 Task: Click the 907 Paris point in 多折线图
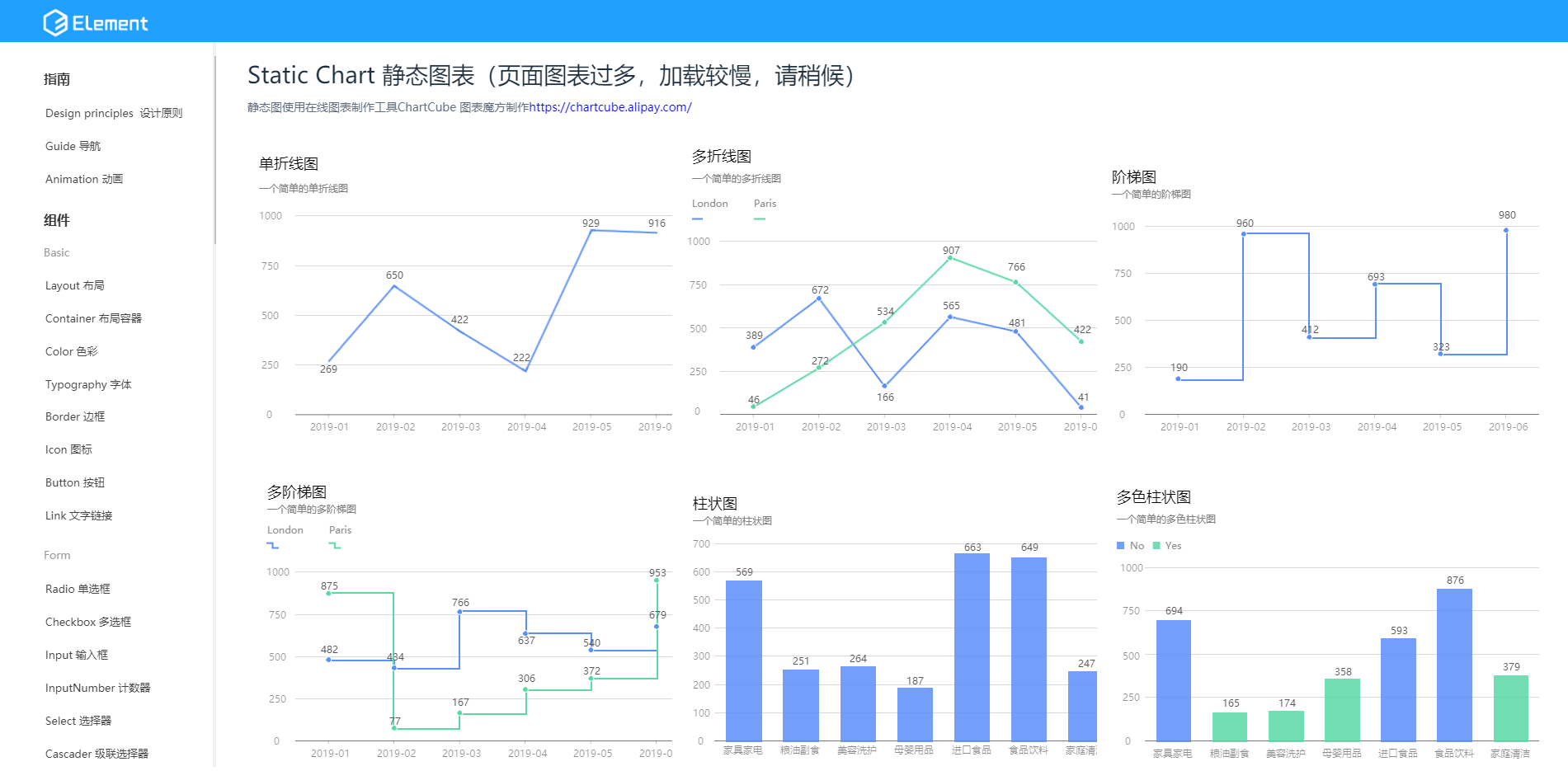950,258
